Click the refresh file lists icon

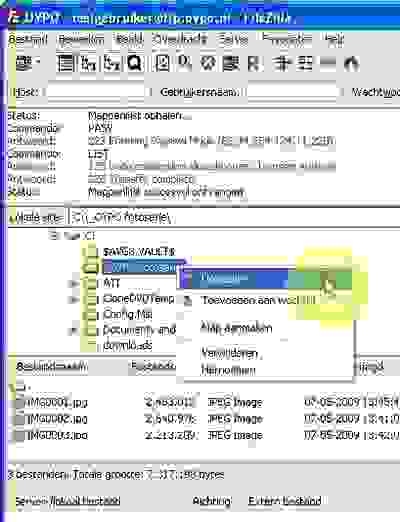pos(163,63)
